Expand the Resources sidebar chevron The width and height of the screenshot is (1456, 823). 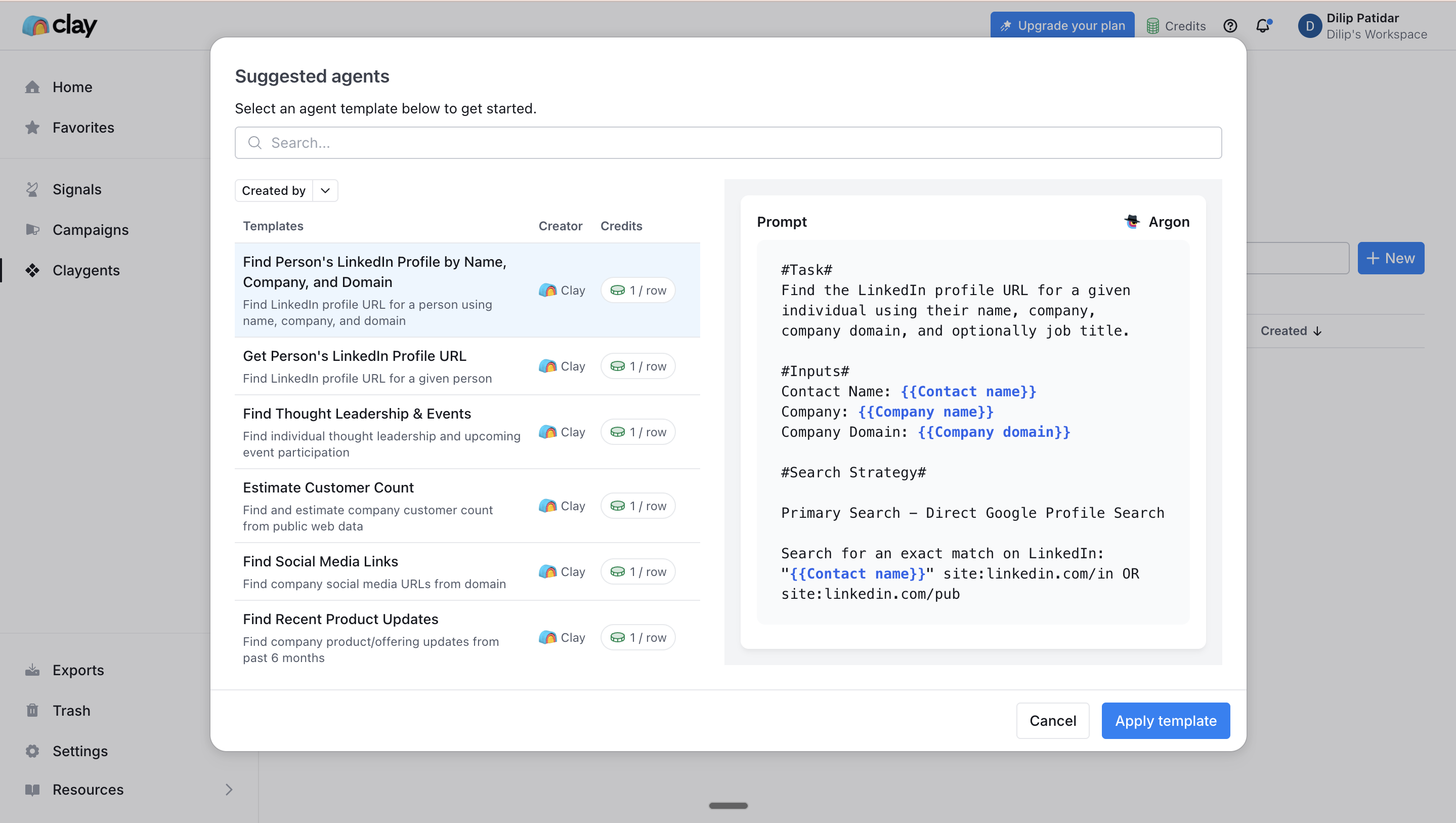coord(229,790)
